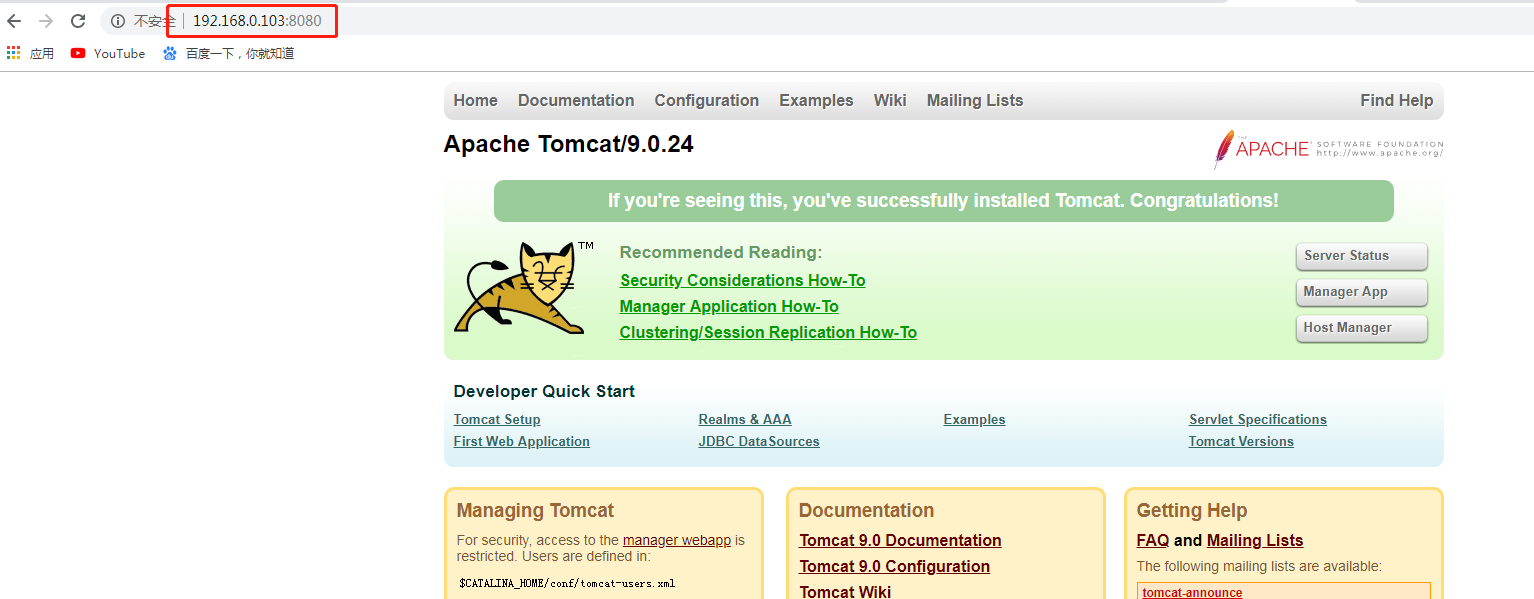Open Security Considerations How-To link
Image resolution: width=1534 pixels, height=599 pixels.
coord(742,280)
